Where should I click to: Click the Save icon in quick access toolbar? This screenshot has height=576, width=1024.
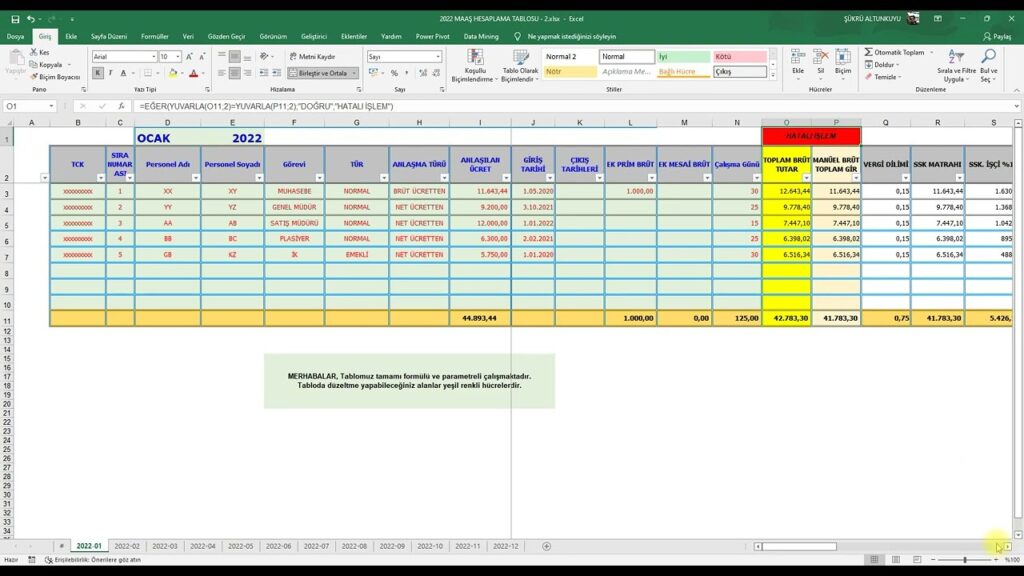(15, 19)
